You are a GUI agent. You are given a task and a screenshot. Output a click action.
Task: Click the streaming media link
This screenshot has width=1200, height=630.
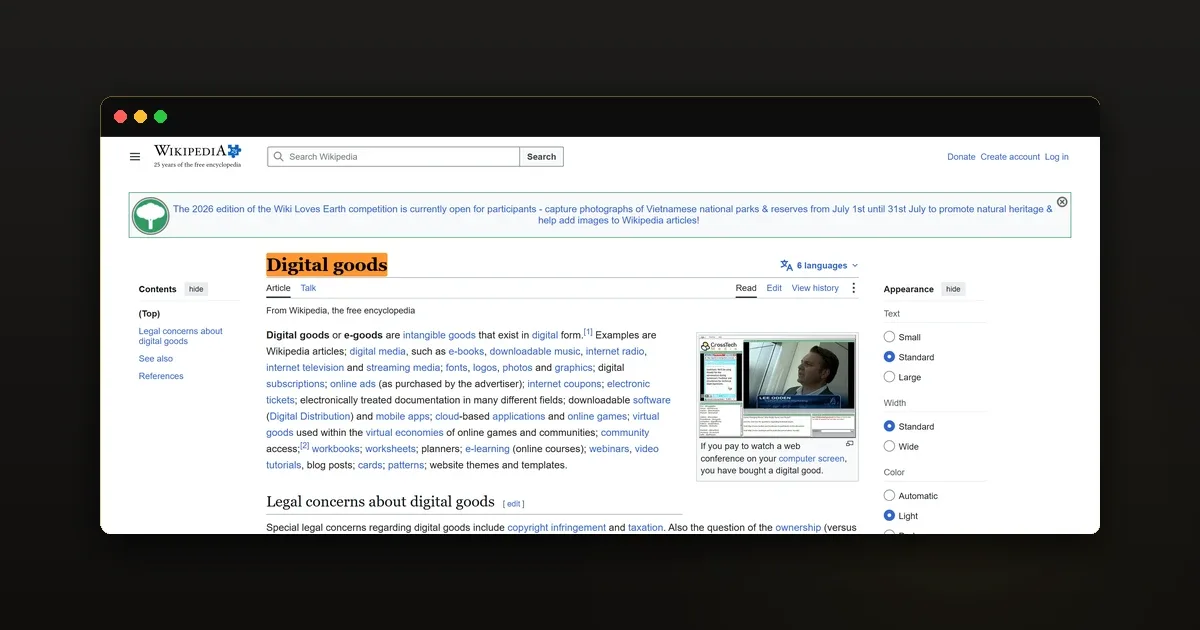(403, 368)
